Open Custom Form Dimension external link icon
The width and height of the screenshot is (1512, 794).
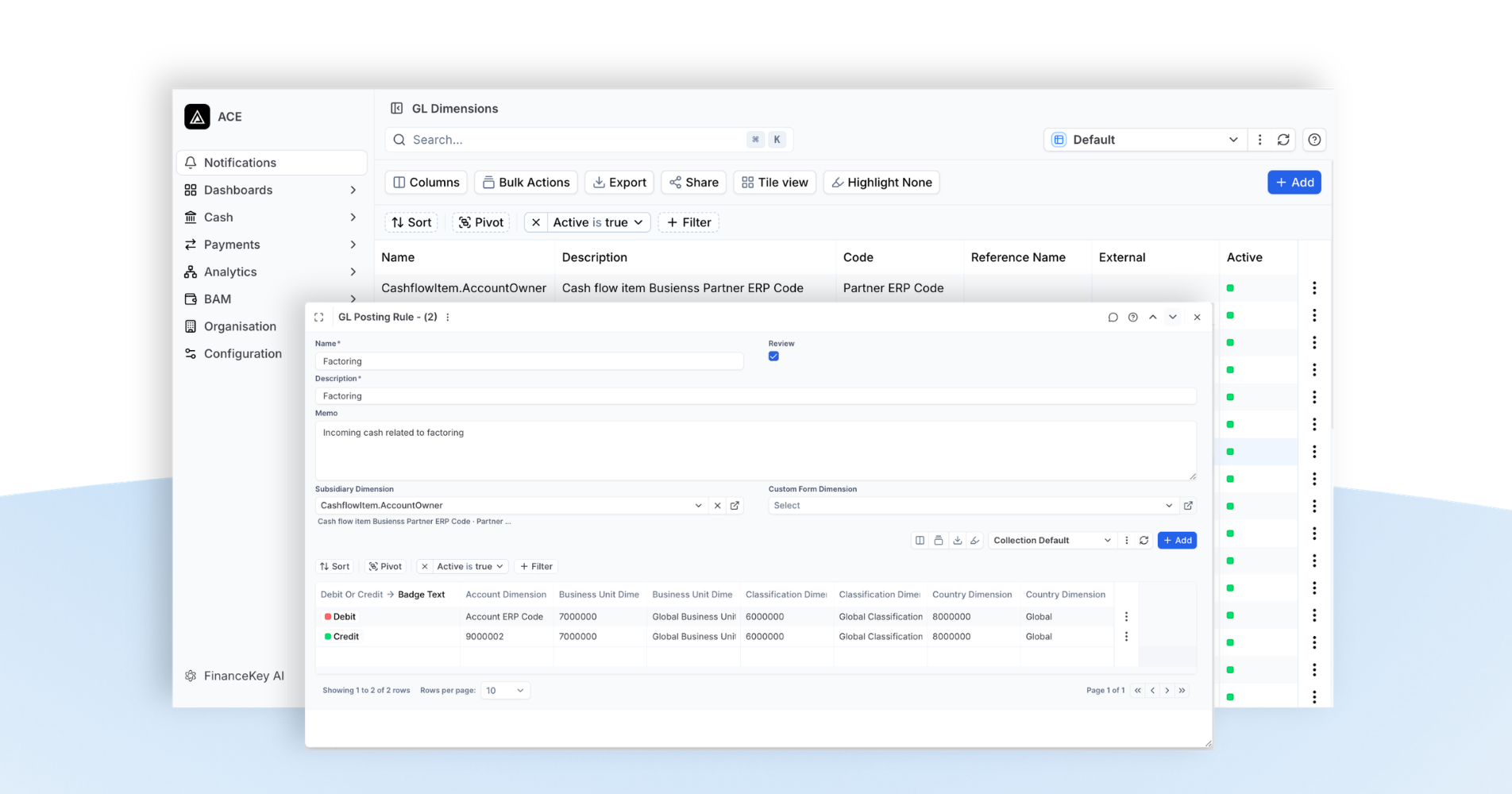click(1188, 506)
